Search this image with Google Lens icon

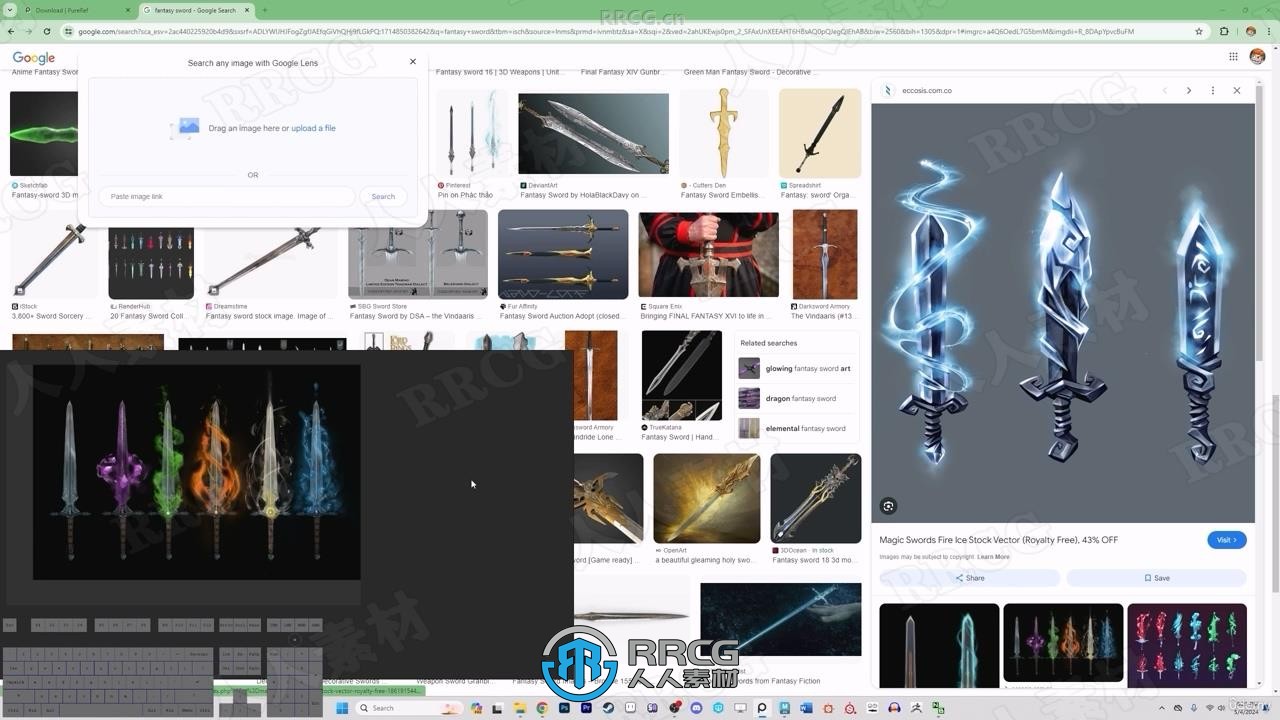point(888,506)
